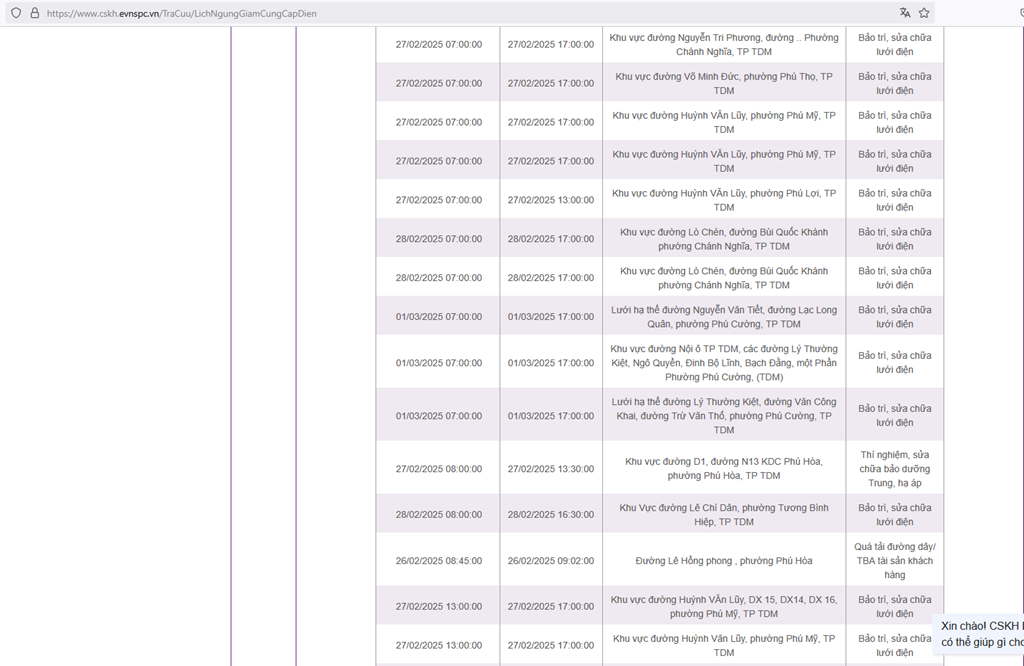Select the Khu vực đường D1, N13 KDC cell
Viewport: 1024px width, 666px height.
[x=724, y=468]
